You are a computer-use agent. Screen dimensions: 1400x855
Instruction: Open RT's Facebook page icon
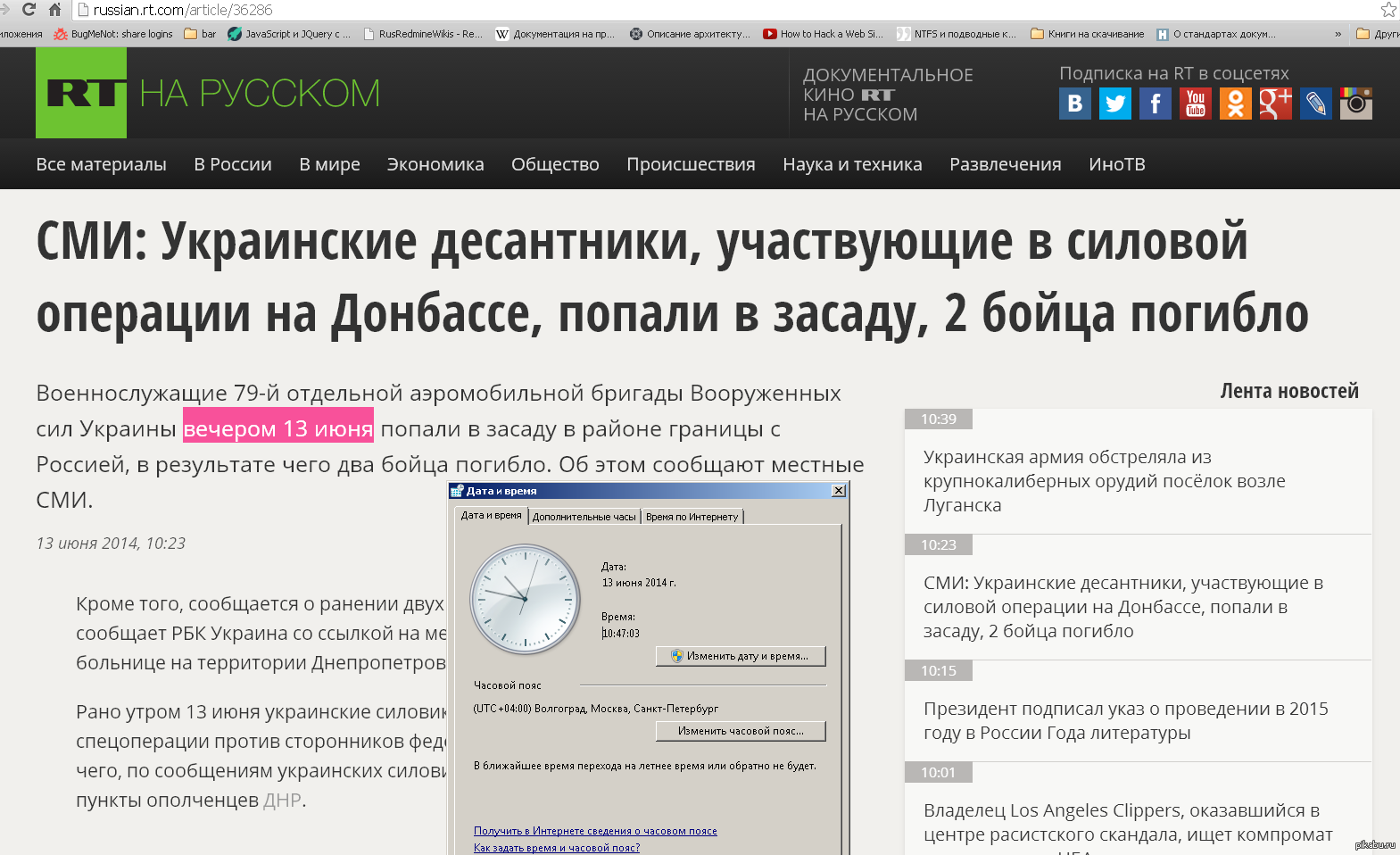1155,104
